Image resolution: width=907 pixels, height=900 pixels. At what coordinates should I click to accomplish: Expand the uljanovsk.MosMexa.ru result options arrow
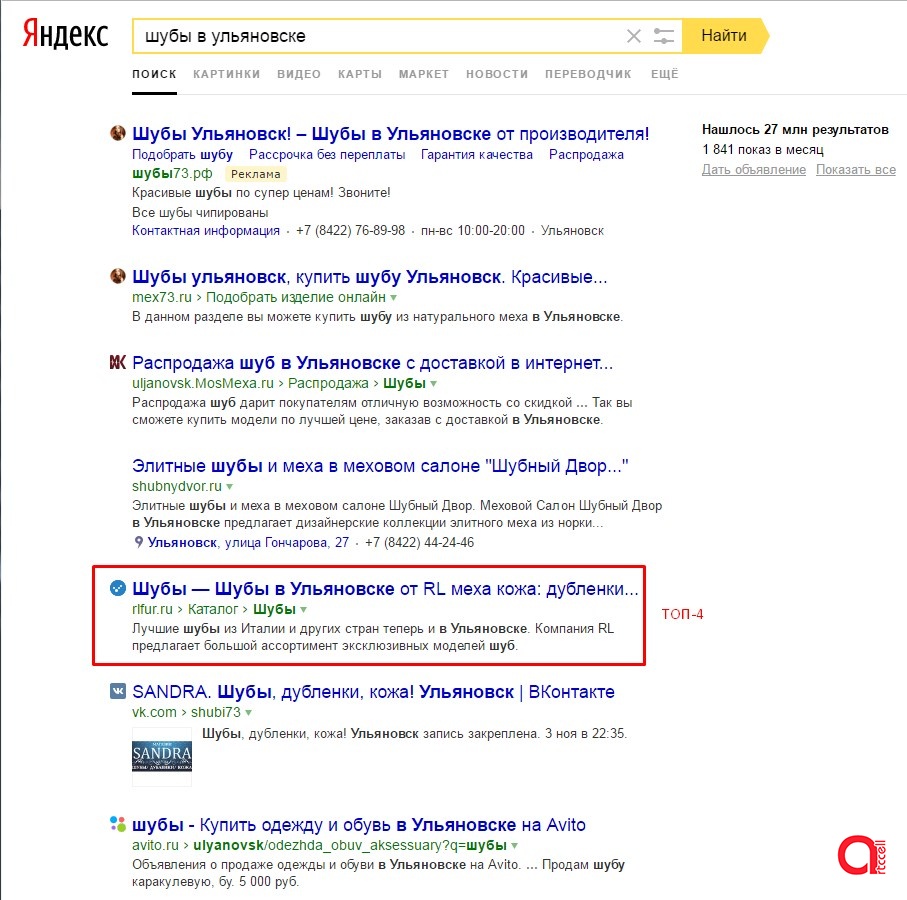[x=433, y=383]
